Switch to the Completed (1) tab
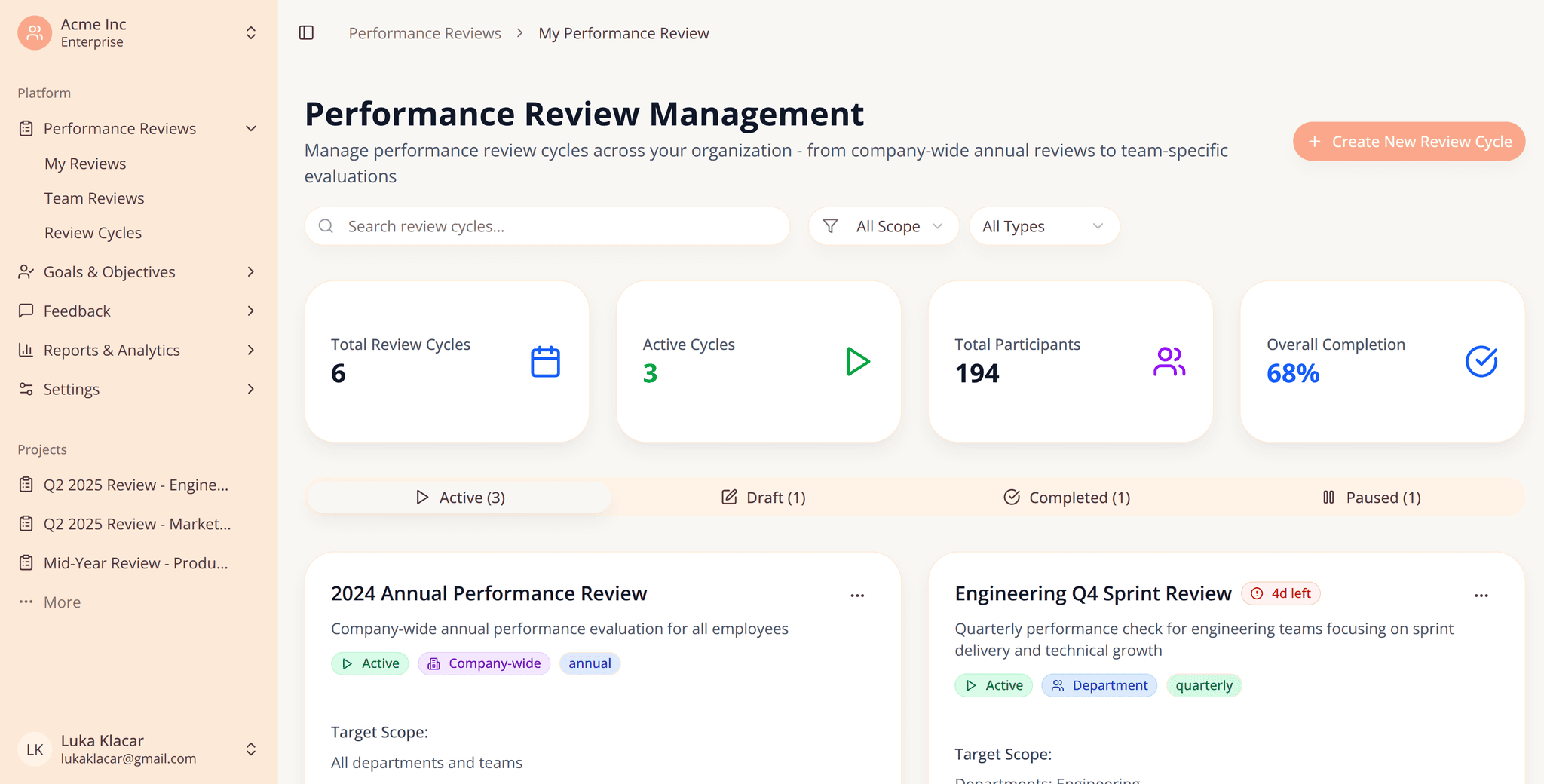The image size is (1544, 784). [1067, 498]
